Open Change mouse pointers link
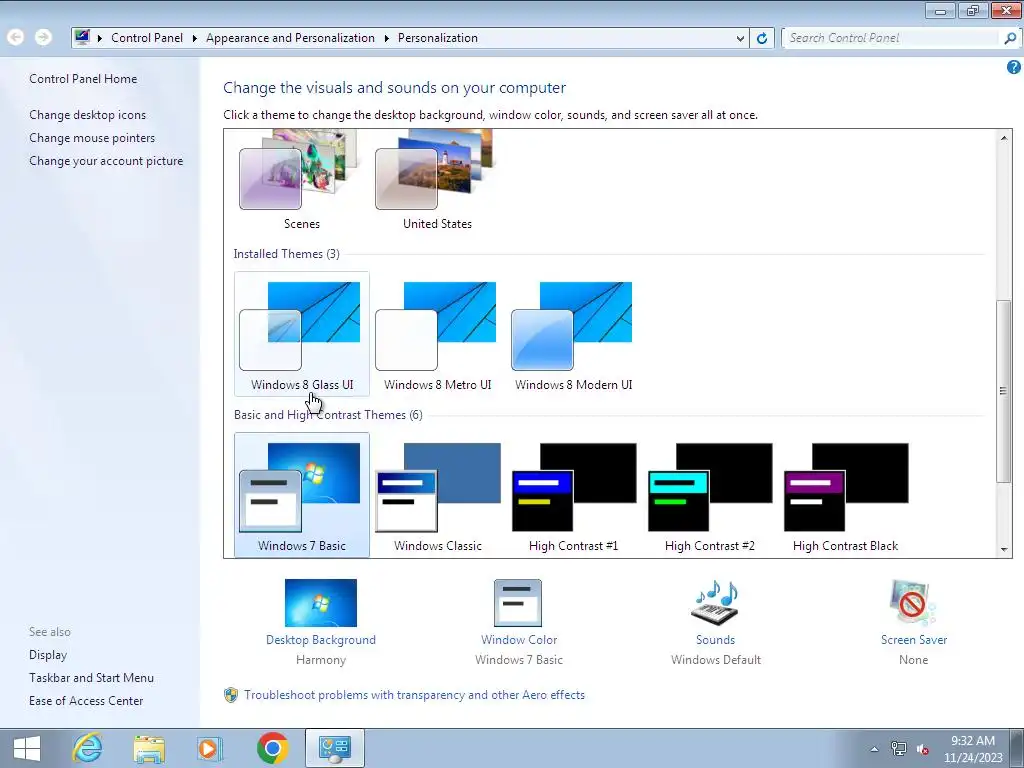 [92, 138]
